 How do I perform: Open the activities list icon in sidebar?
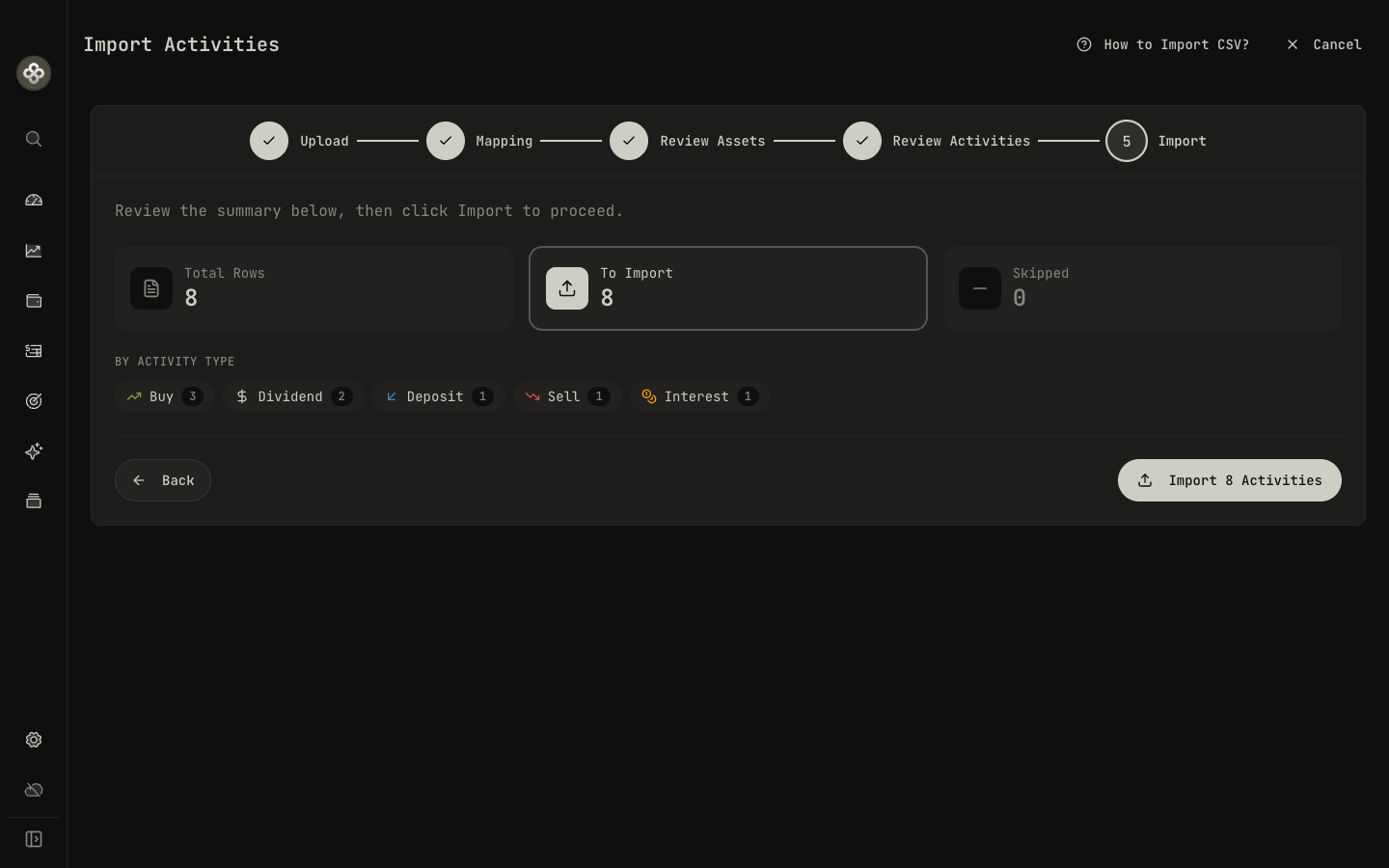tap(34, 351)
